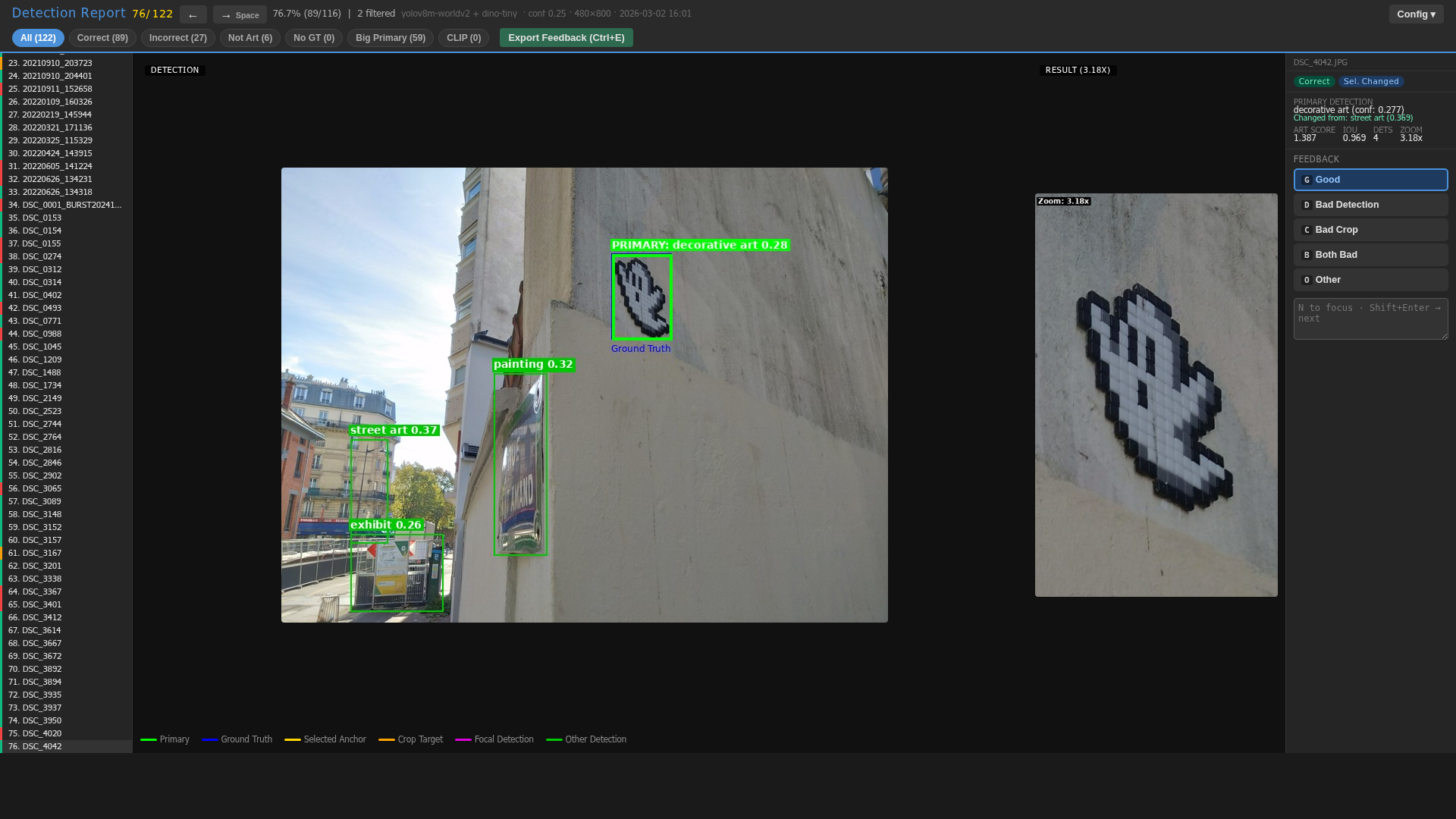Select 20220626_134231 from the list
This screenshot has height=819, width=1456.
[57, 179]
